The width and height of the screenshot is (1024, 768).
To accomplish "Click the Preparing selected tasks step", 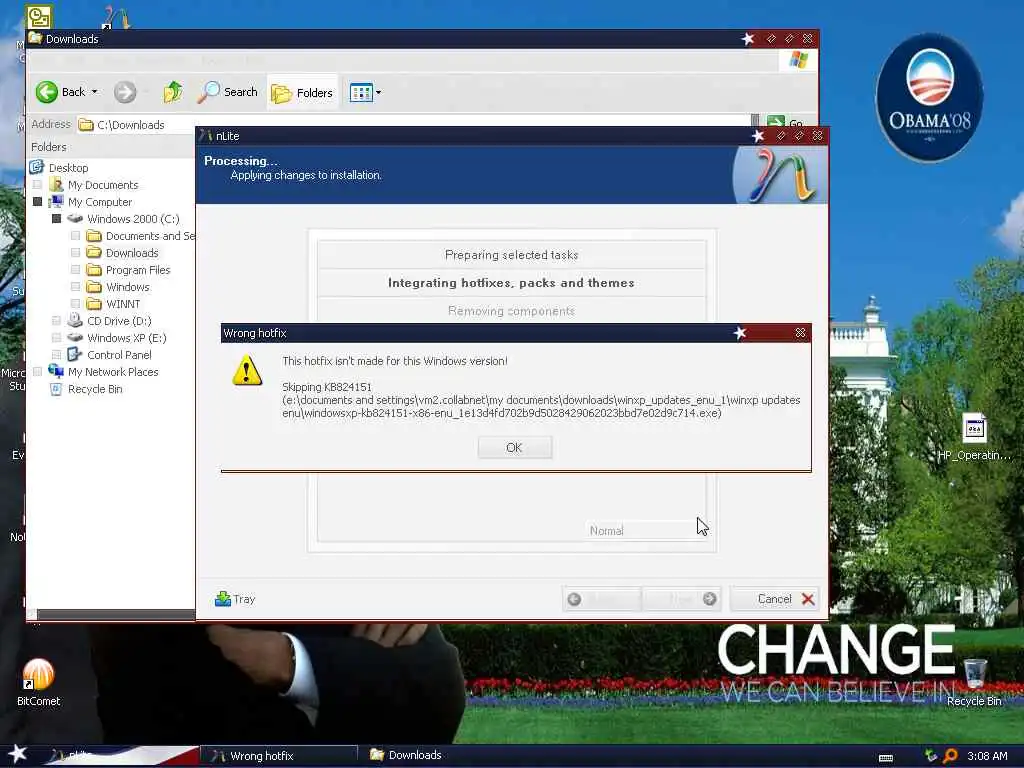I will point(511,255).
